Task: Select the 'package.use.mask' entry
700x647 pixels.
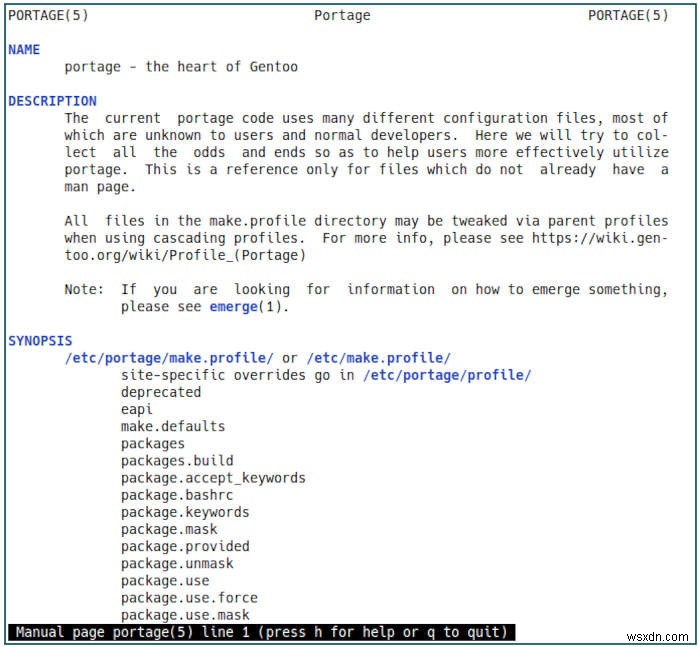Action: coord(185,615)
